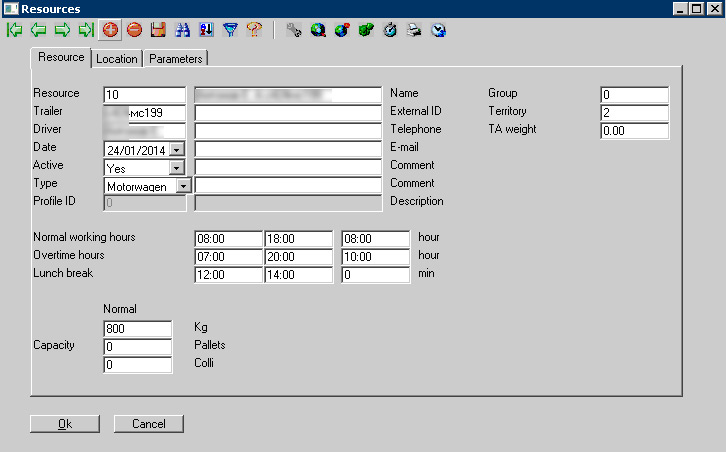Switch to the Resource tab

pyautogui.click(x=61, y=57)
